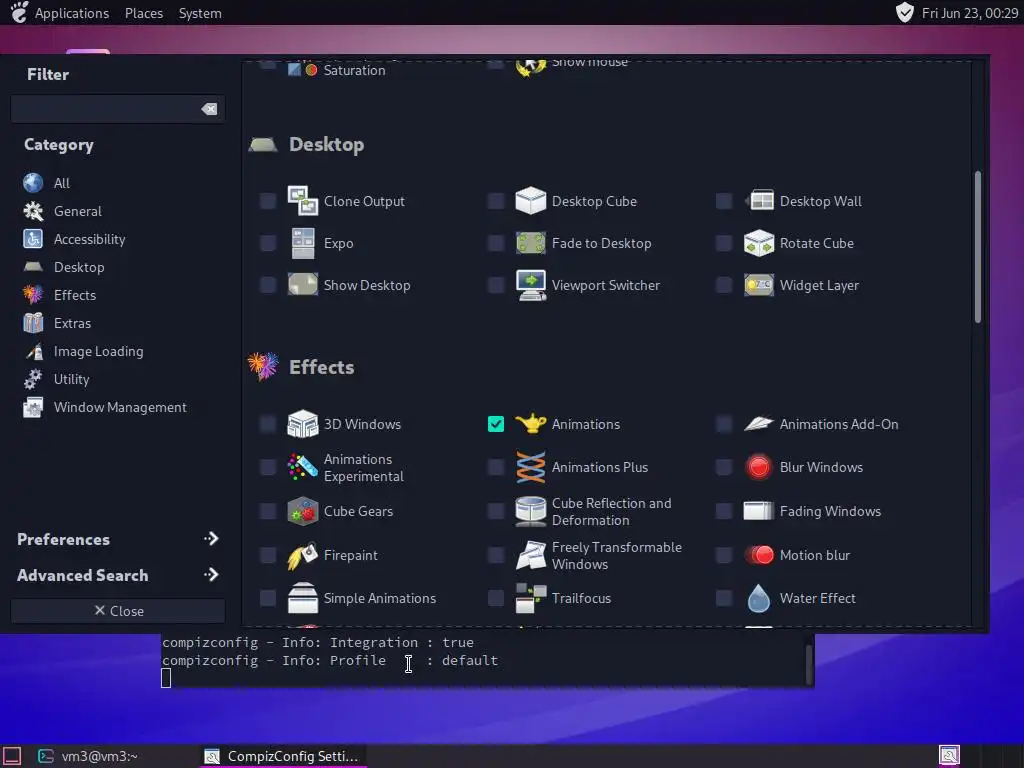Click the Close button
The width and height of the screenshot is (1024, 768).
pyautogui.click(x=118, y=611)
